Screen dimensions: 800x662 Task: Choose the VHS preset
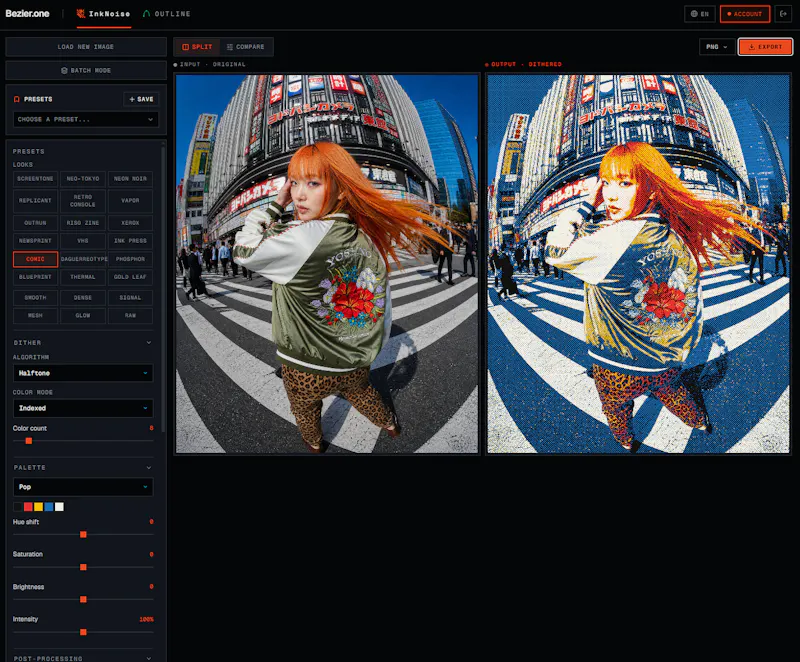click(83, 241)
